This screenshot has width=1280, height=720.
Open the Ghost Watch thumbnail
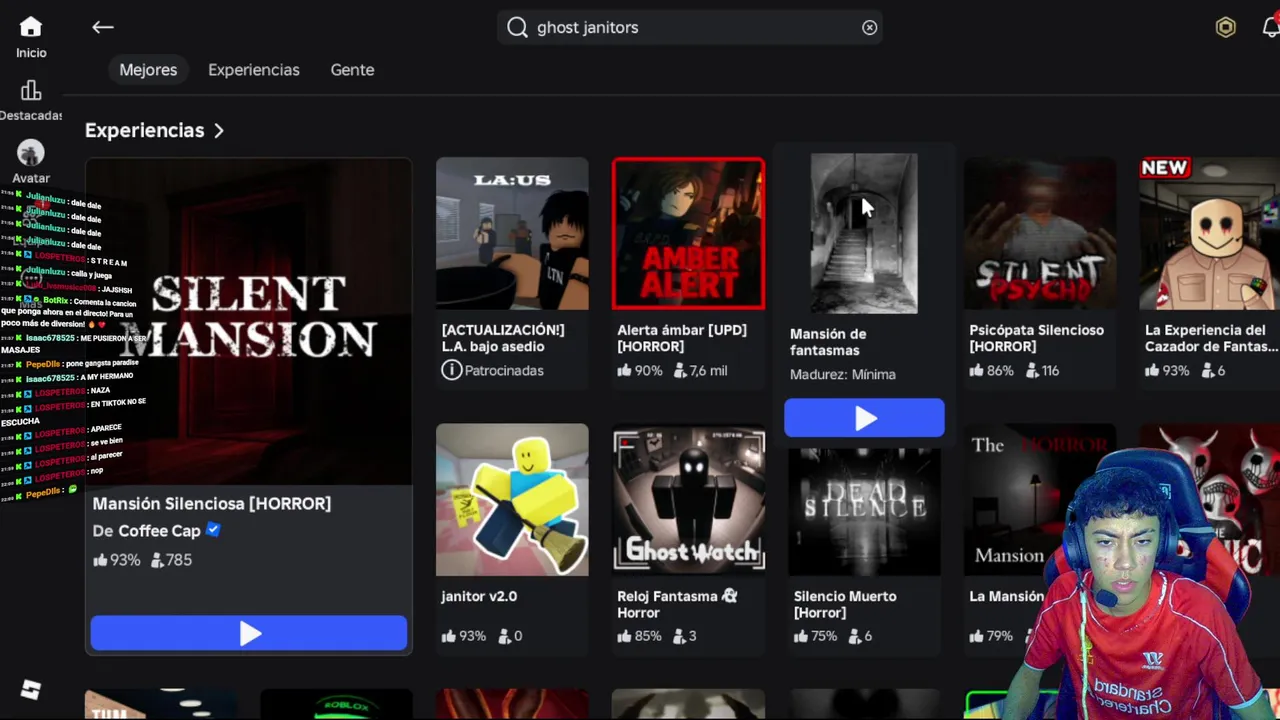[688, 499]
